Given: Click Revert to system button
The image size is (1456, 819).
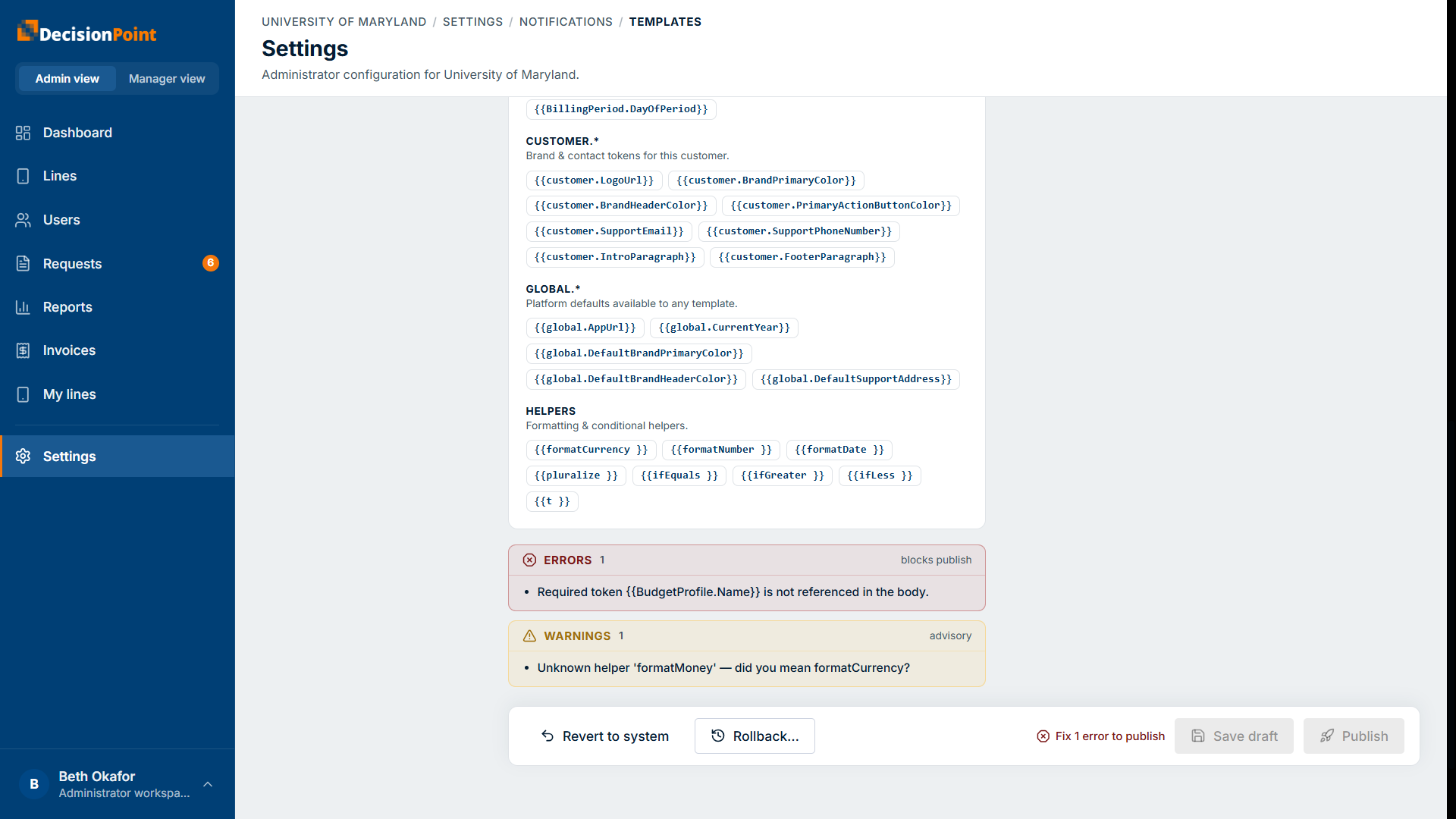Looking at the screenshot, I should (x=604, y=736).
